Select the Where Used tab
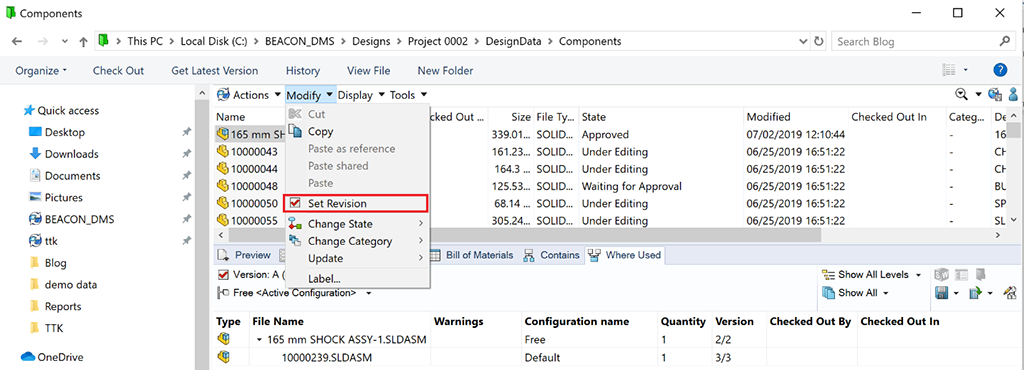The width and height of the screenshot is (1024, 370). [x=625, y=255]
